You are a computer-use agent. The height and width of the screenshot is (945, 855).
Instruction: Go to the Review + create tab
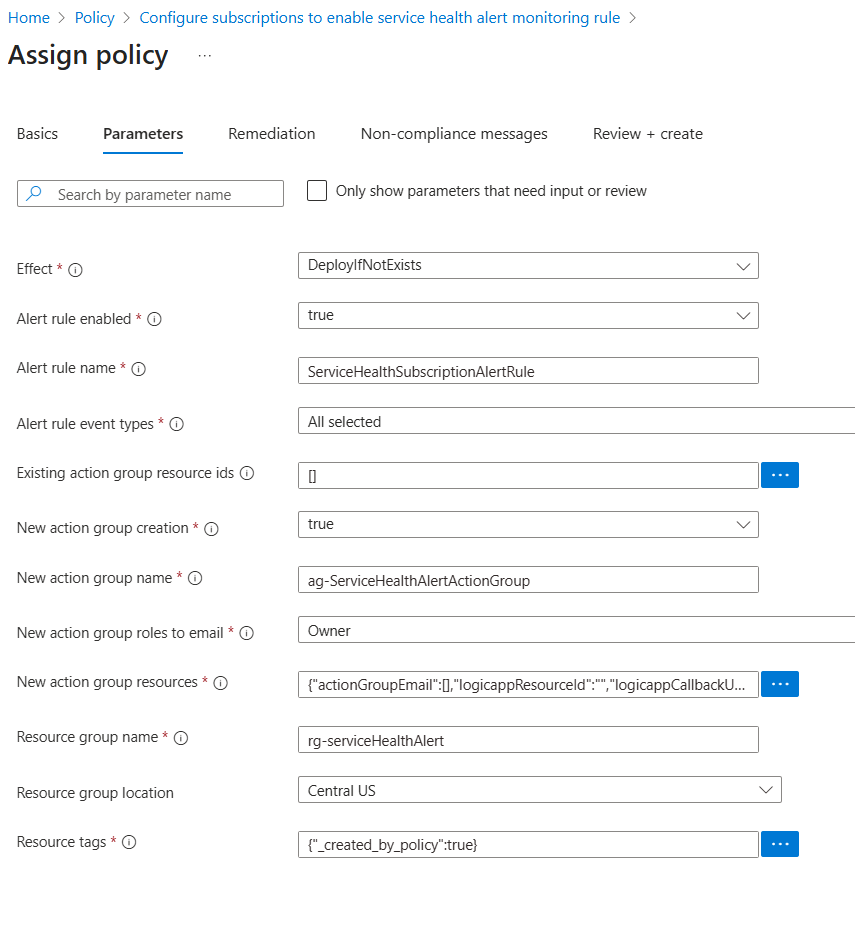(x=647, y=134)
